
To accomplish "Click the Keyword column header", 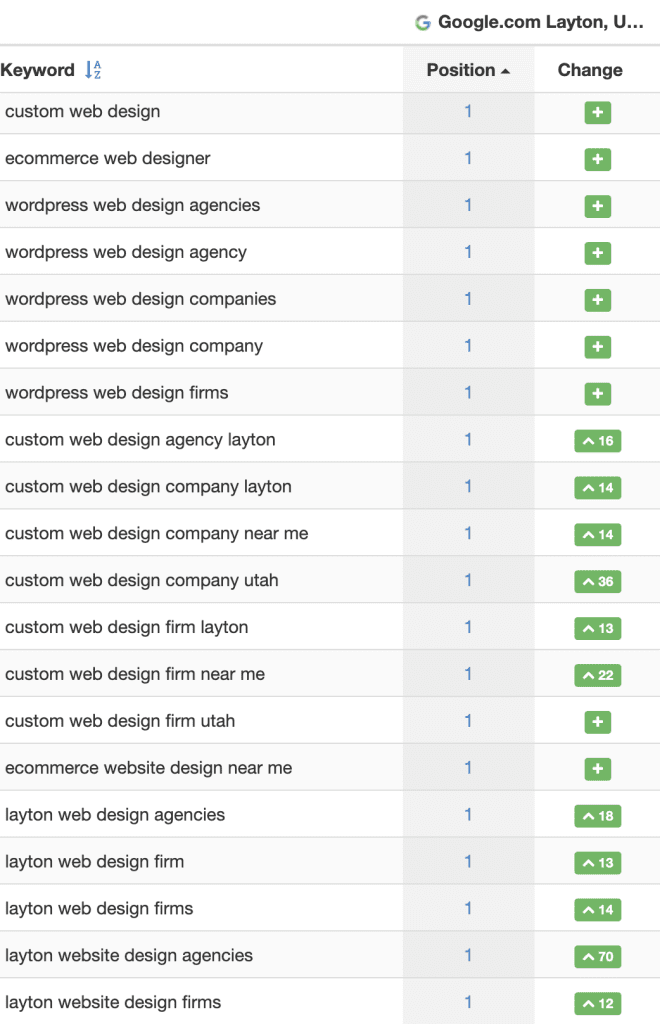I will tap(38, 70).
